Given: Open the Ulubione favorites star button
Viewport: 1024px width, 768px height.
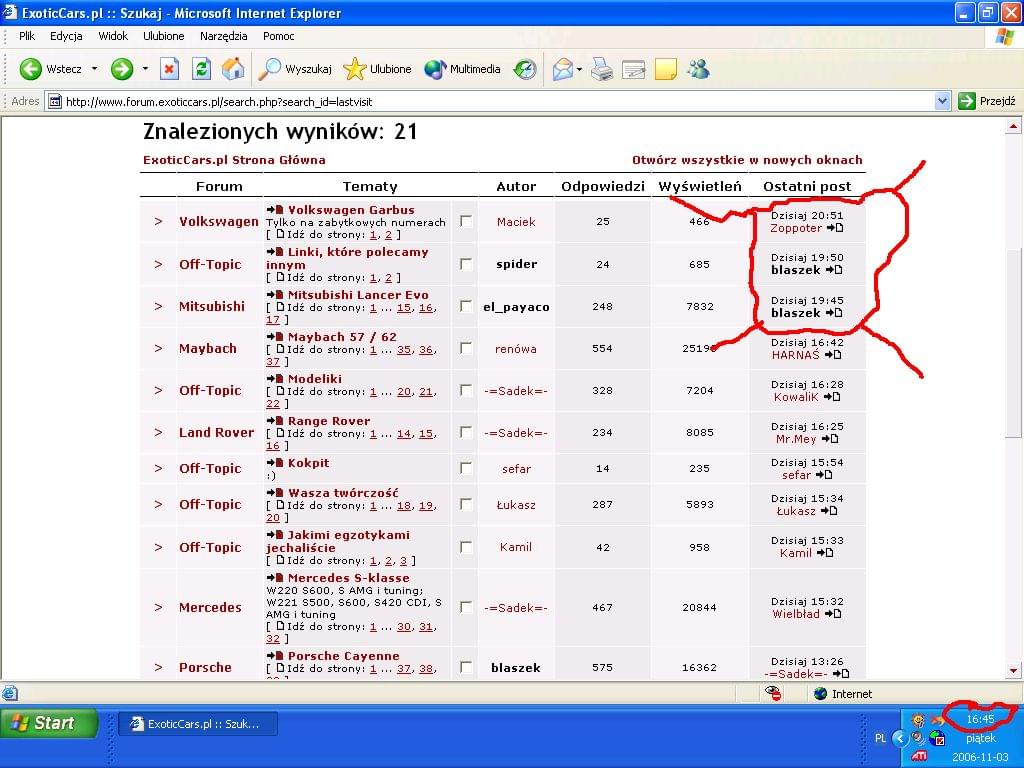Looking at the screenshot, I should point(377,69).
